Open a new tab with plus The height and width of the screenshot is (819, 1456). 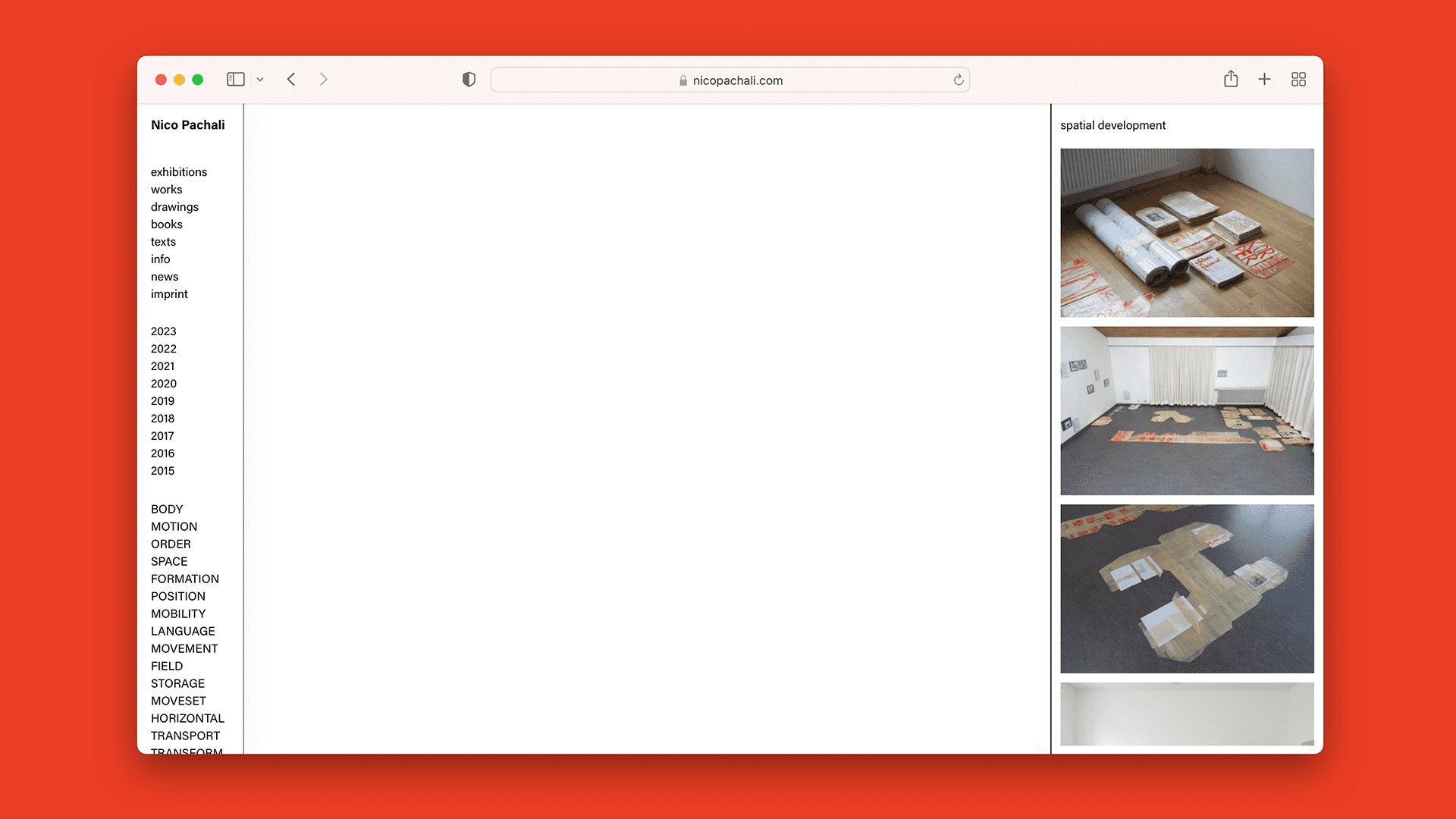tap(1264, 80)
